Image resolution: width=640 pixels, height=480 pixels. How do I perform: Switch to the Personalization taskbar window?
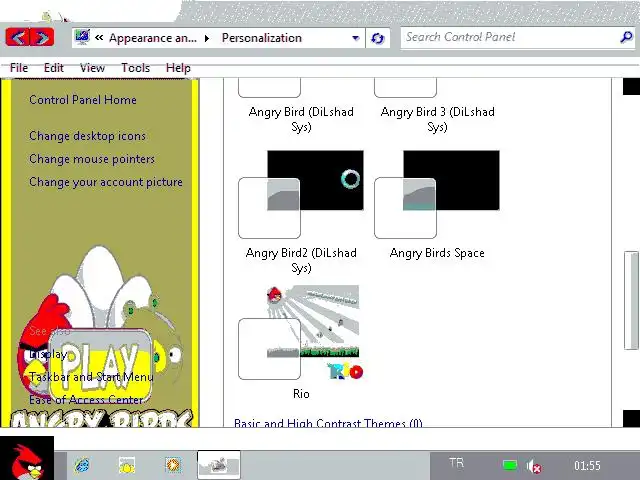click(219, 465)
